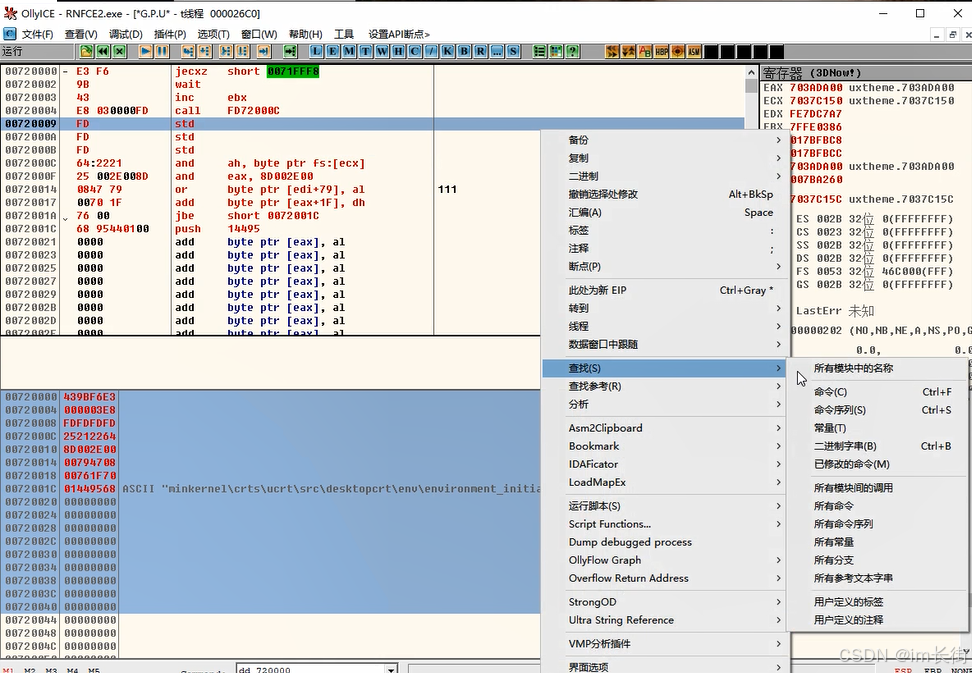Open Windows list with W button
972x673 pixels.
pyautogui.click(x=382, y=51)
